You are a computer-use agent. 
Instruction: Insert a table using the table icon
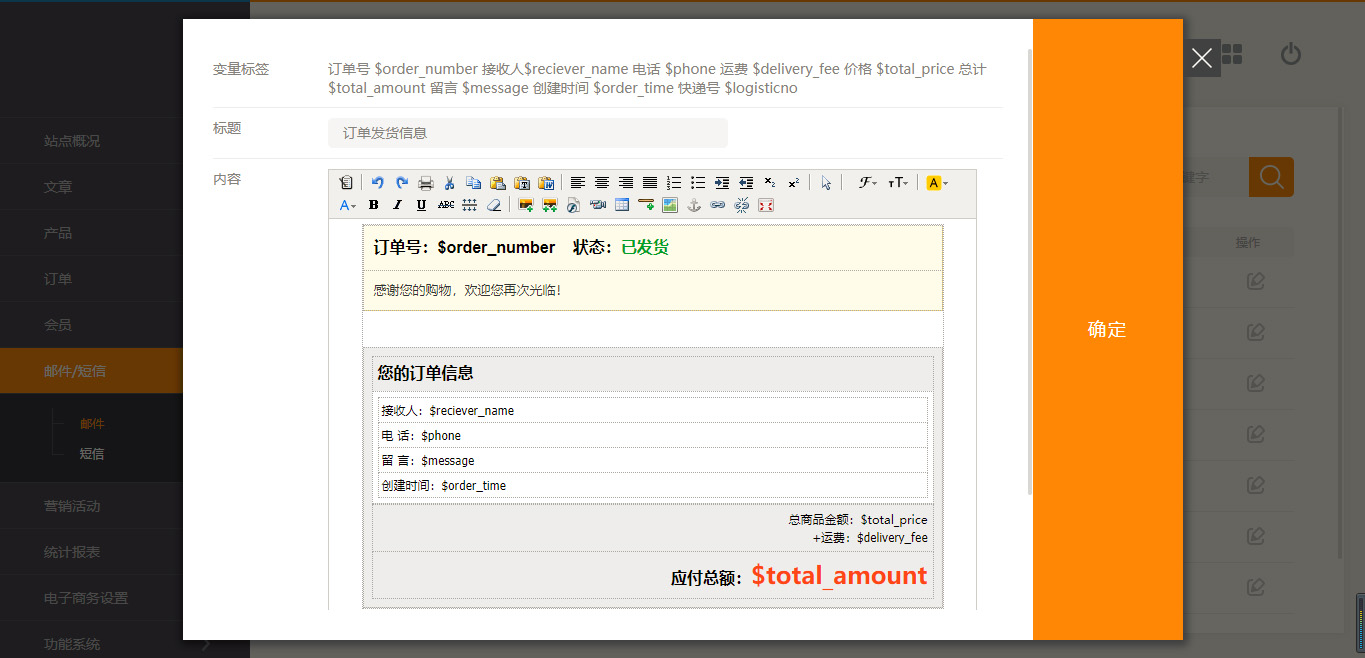[x=622, y=205]
